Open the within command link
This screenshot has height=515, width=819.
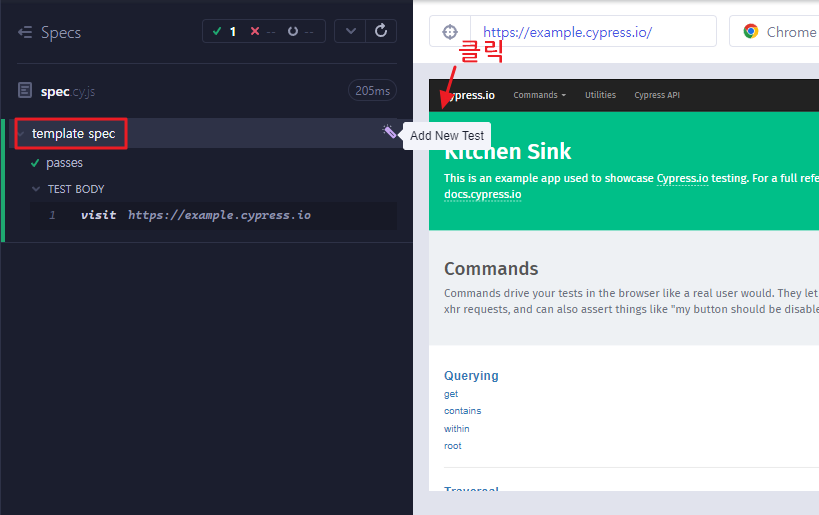457,429
